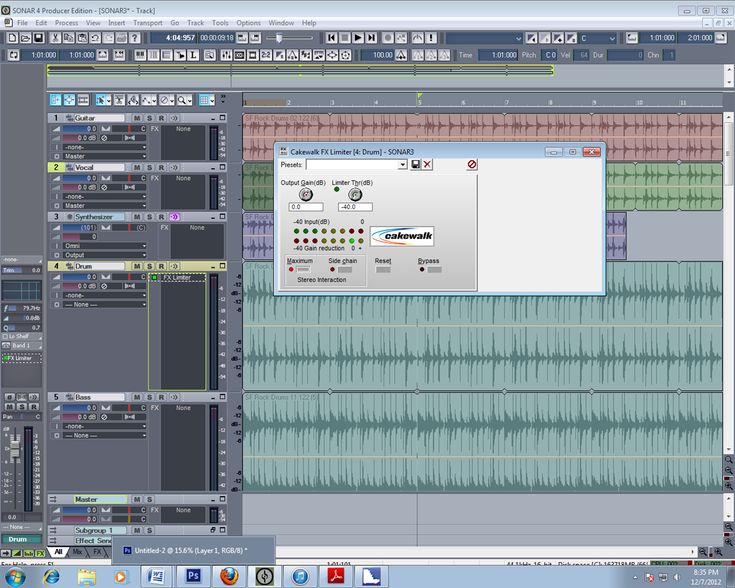Screen dimensions: 735x588
Task: Minimize the Guitar track strip
Action: [213, 118]
